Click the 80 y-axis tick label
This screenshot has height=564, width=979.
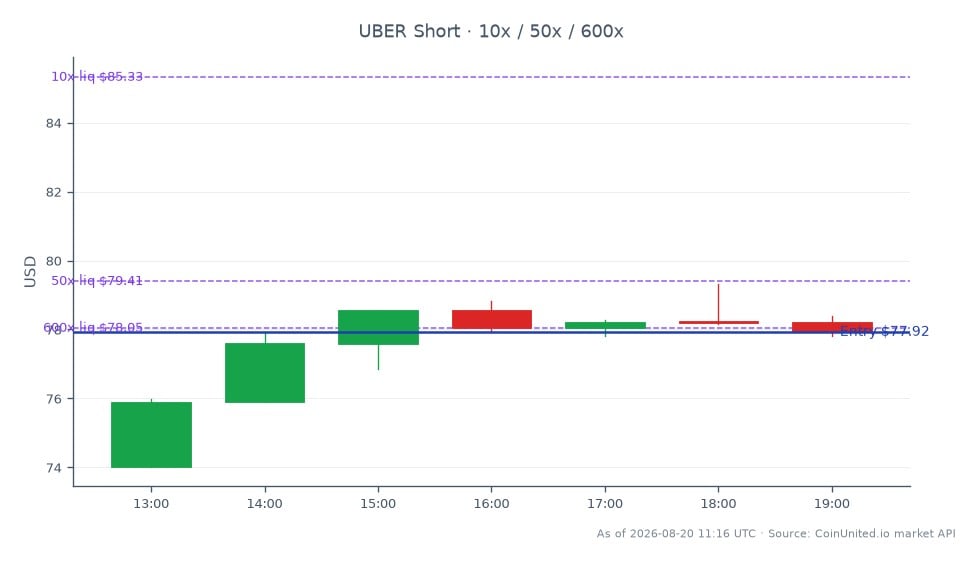[54, 261]
